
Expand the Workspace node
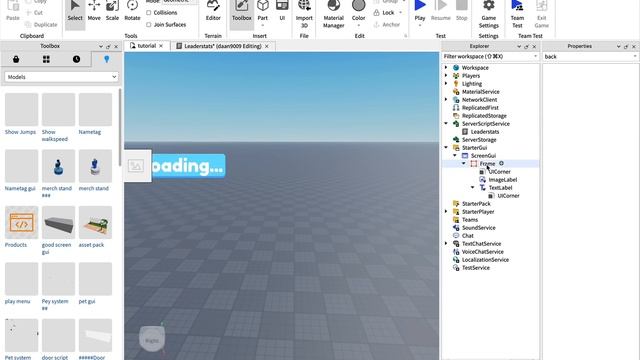pyautogui.click(x=446, y=67)
